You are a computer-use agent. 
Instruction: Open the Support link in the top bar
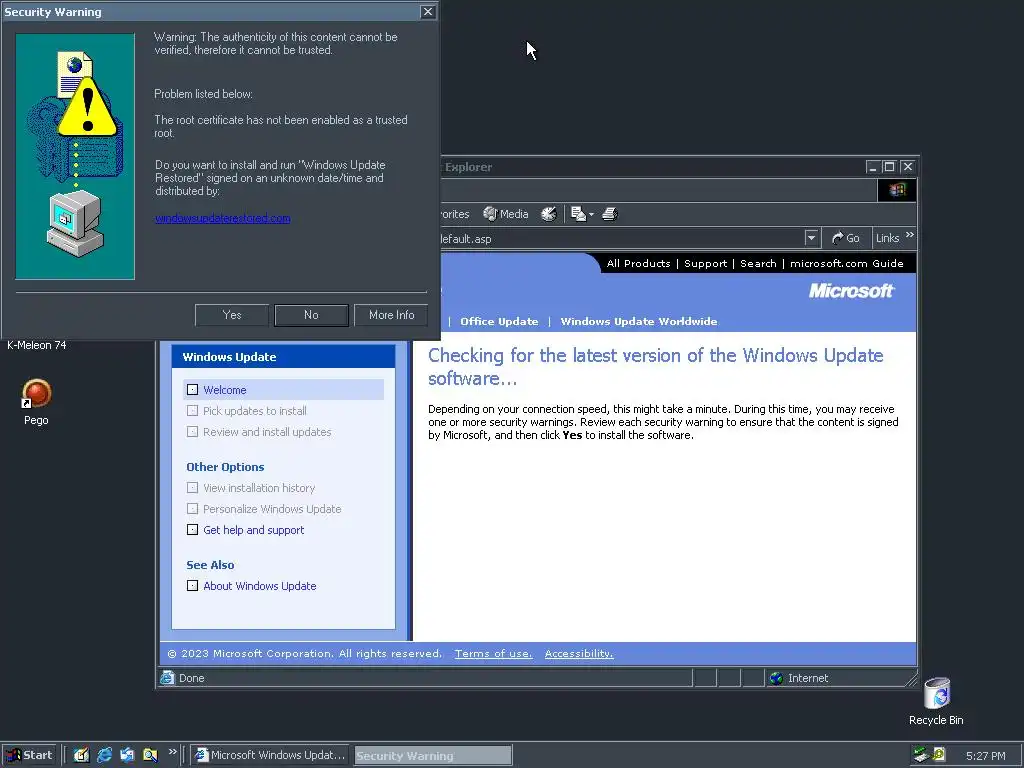[x=705, y=263]
